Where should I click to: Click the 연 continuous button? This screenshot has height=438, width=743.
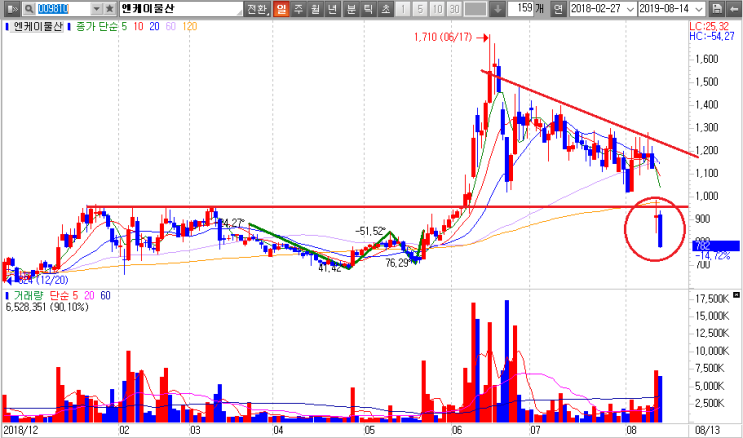(559, 9)
